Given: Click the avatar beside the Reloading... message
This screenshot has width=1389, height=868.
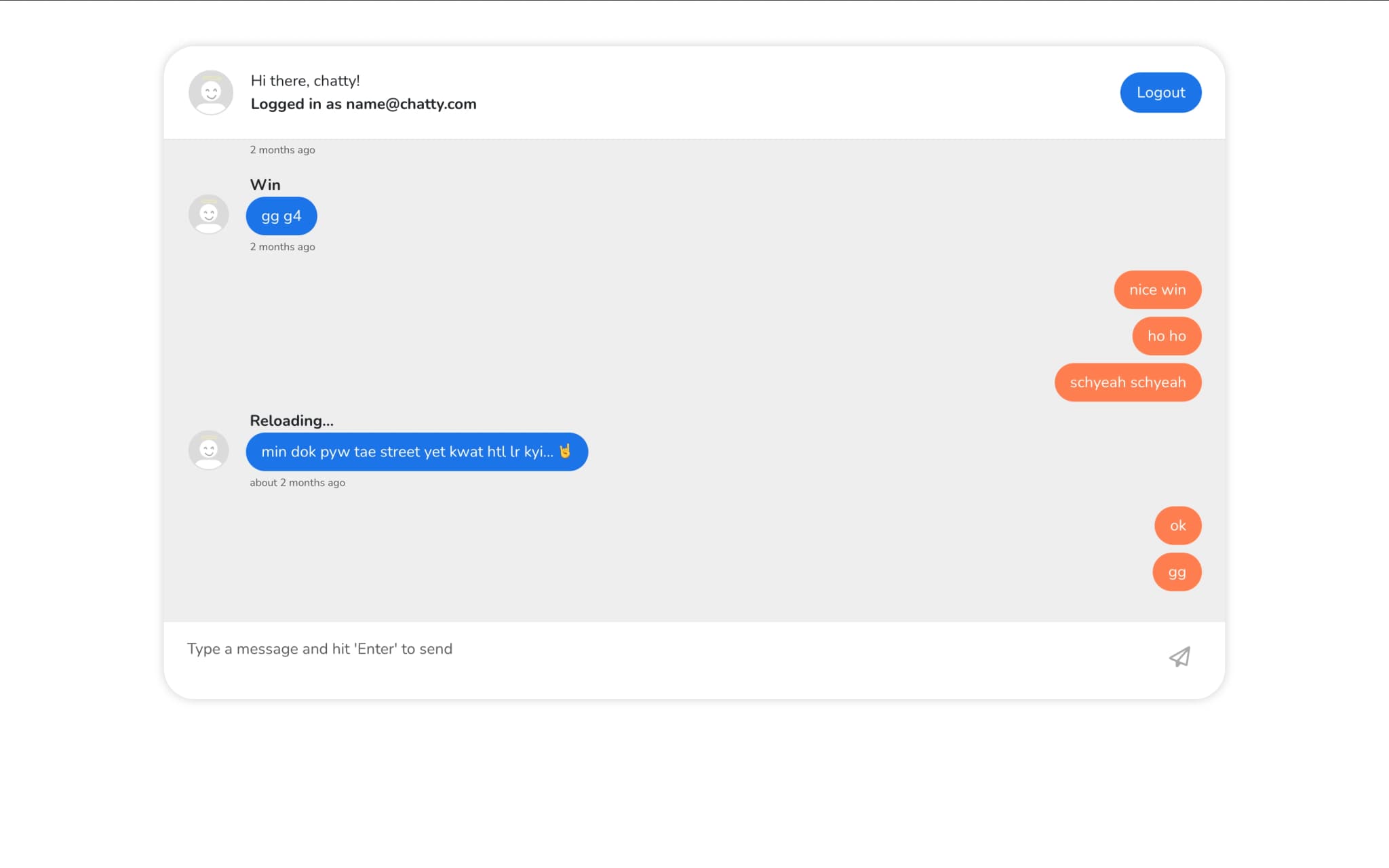Looking at the screenshot, I should [208, 450].
